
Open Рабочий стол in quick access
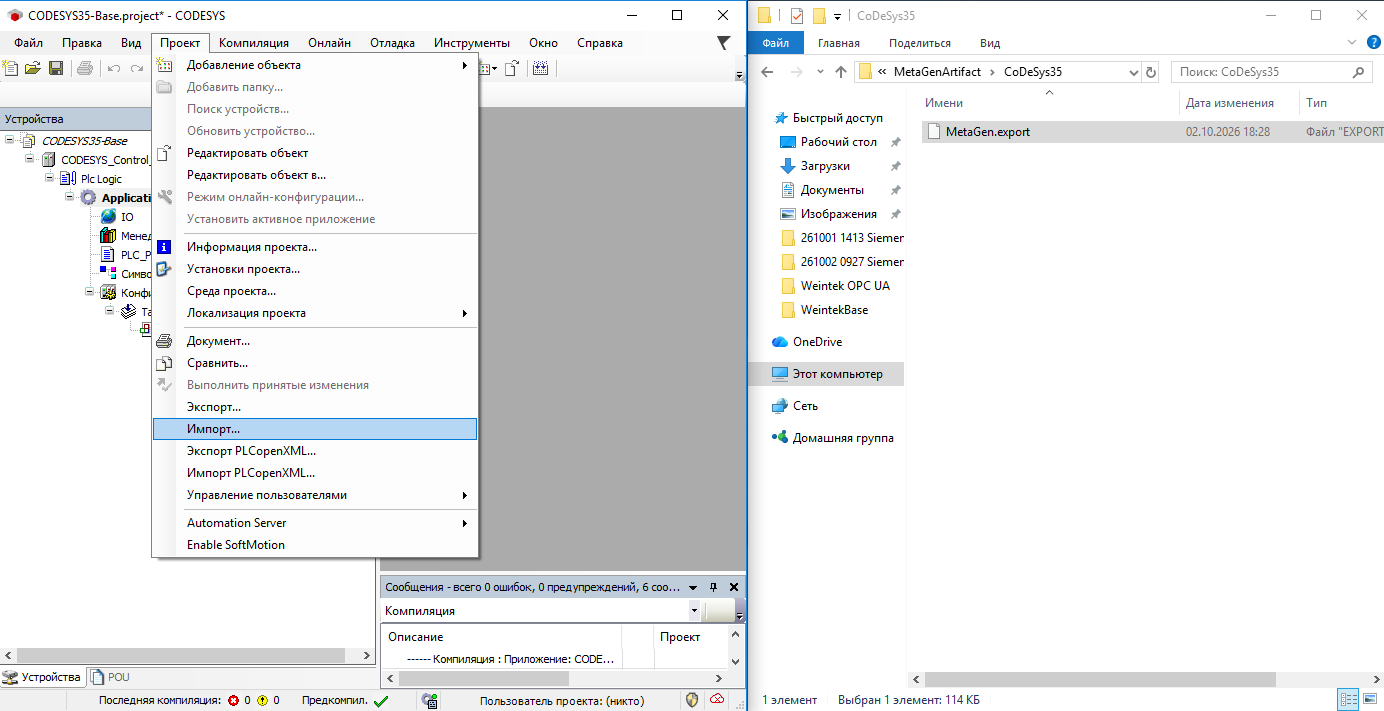(x=838, y=142)
